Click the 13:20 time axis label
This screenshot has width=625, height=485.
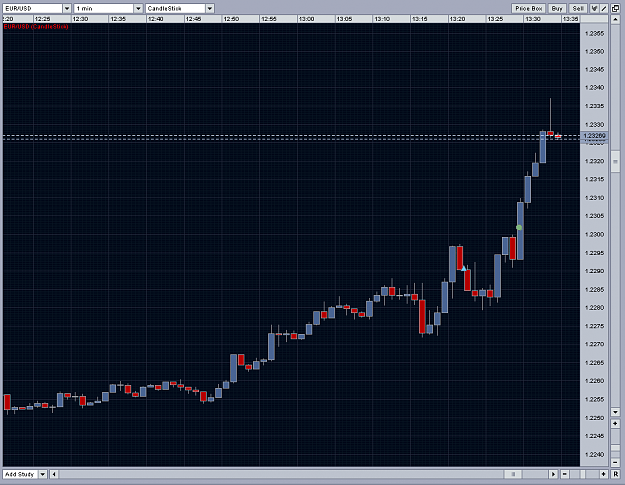(458, 19)
